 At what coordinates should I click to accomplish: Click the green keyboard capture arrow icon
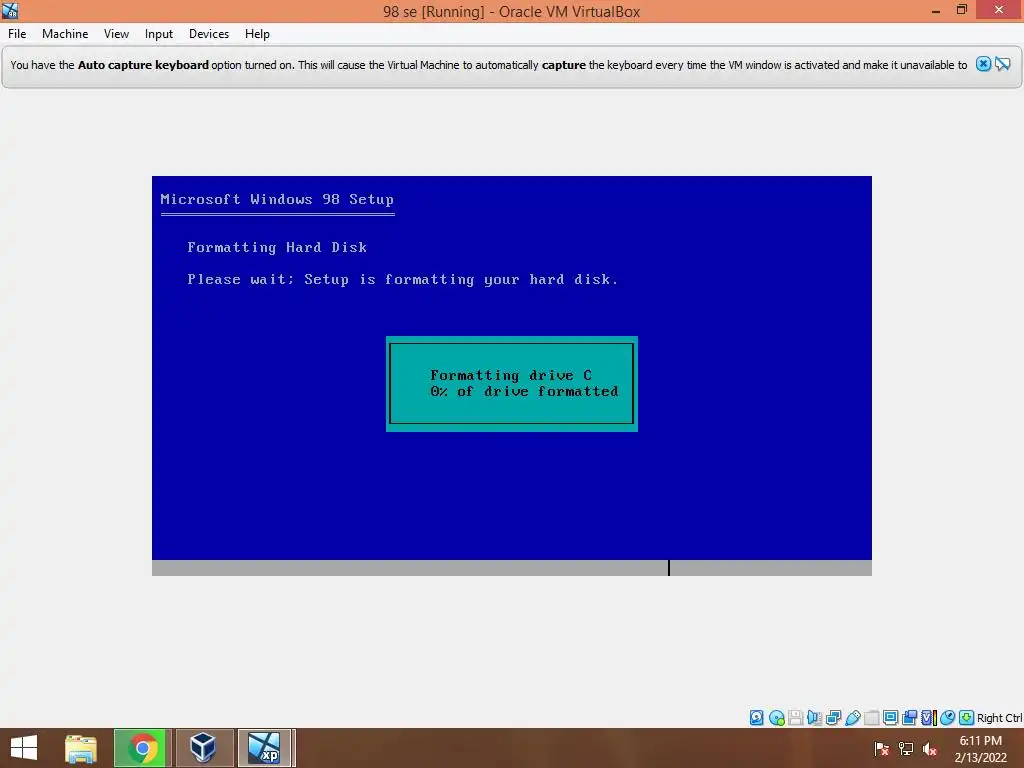pyautogui.click(x=967, y=718)
